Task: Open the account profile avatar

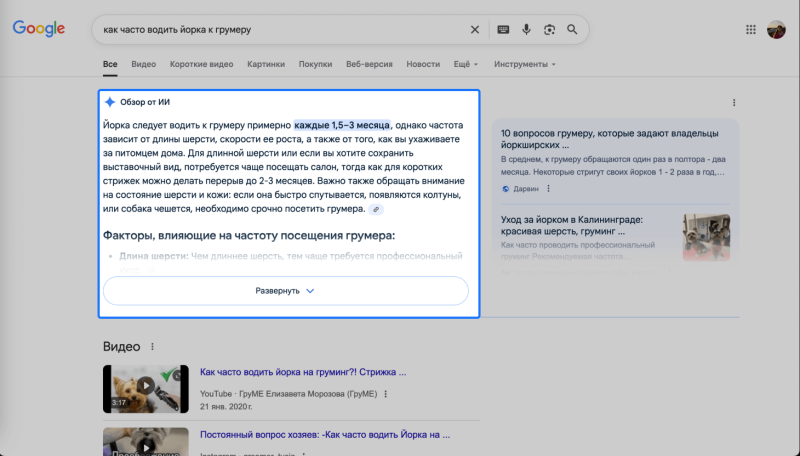Action: pos(776,30)
